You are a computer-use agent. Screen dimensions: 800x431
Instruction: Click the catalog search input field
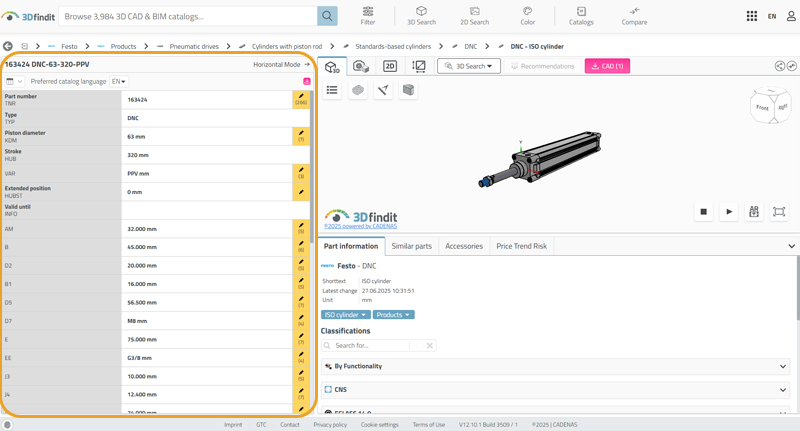(x=188, y=16)
